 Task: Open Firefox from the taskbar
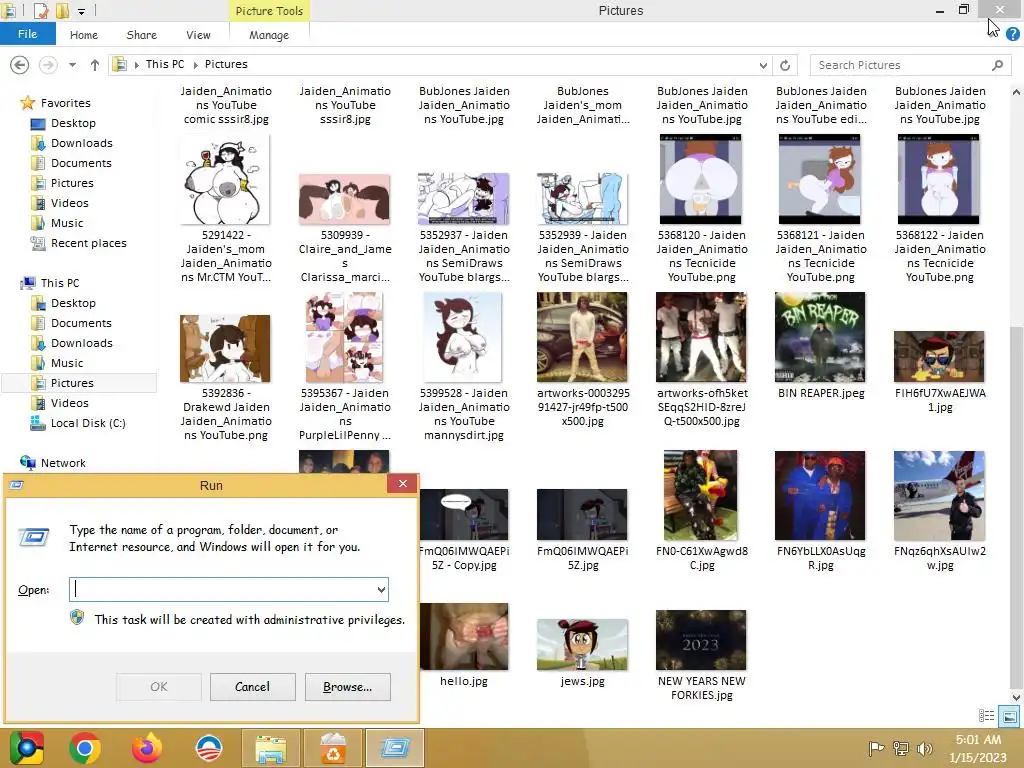[x=147, y=748]
